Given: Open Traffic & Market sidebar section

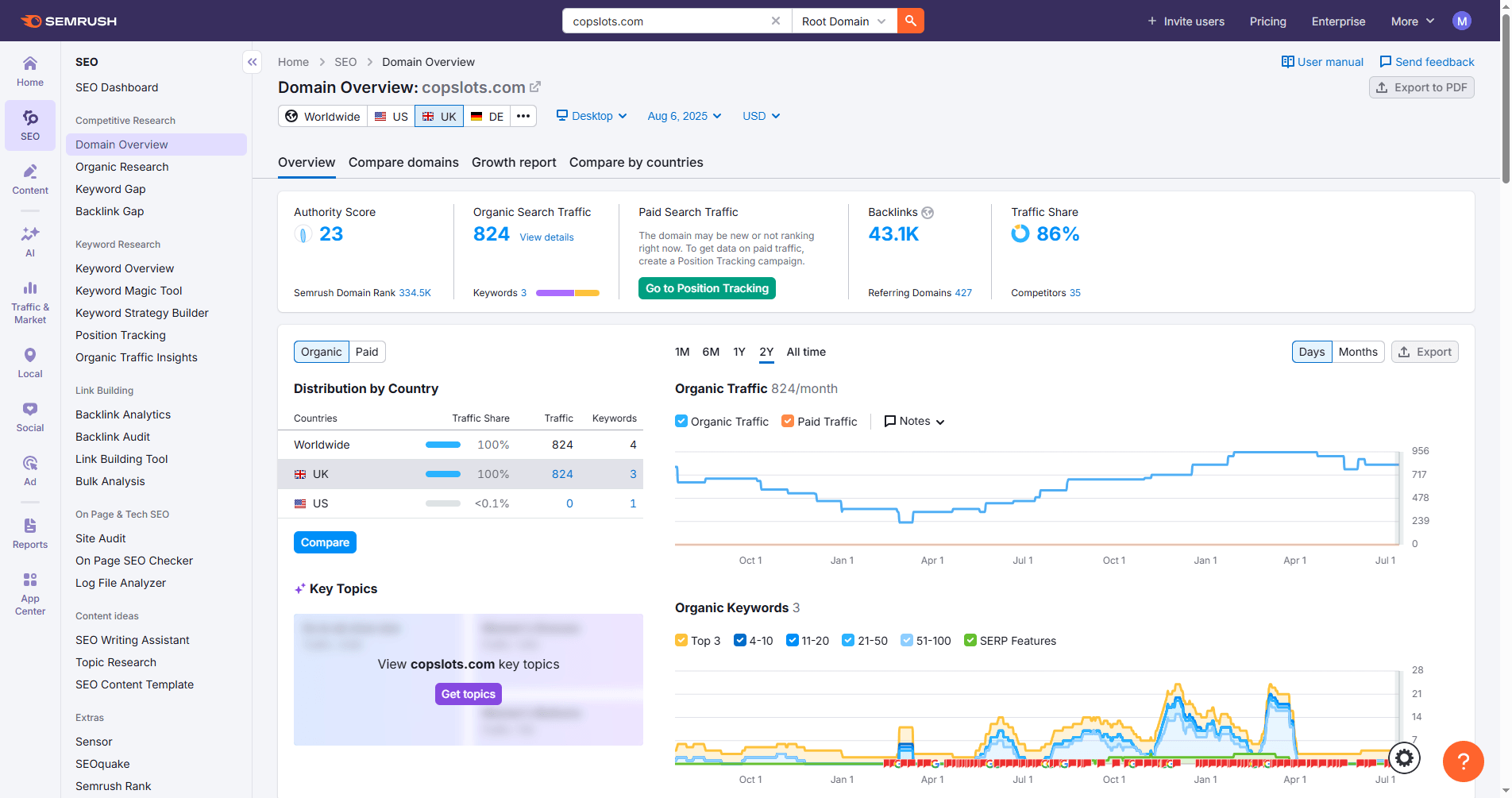Looking at the screenshot, I should pos(30,303).
